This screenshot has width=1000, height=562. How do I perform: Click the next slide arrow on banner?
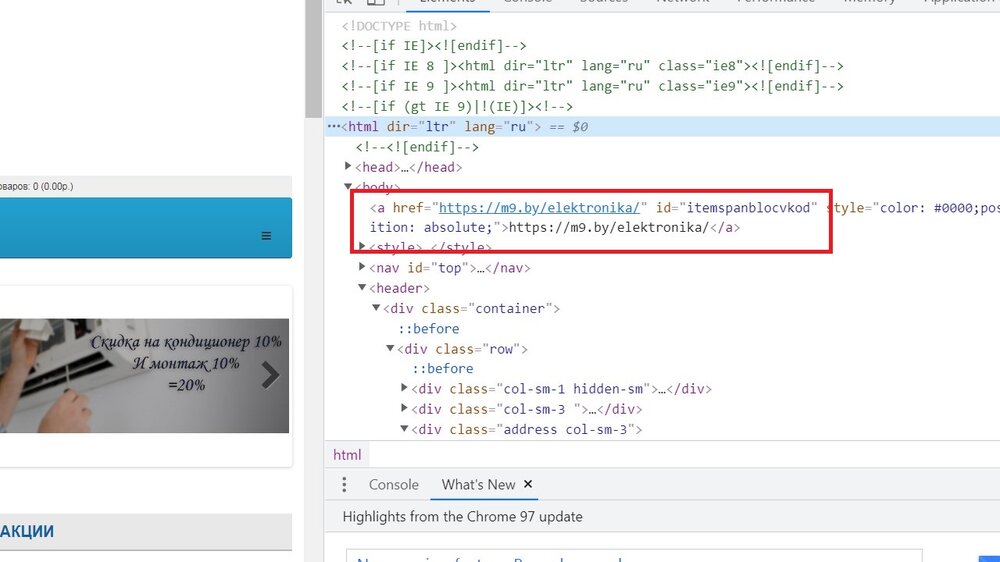point(270,375)
